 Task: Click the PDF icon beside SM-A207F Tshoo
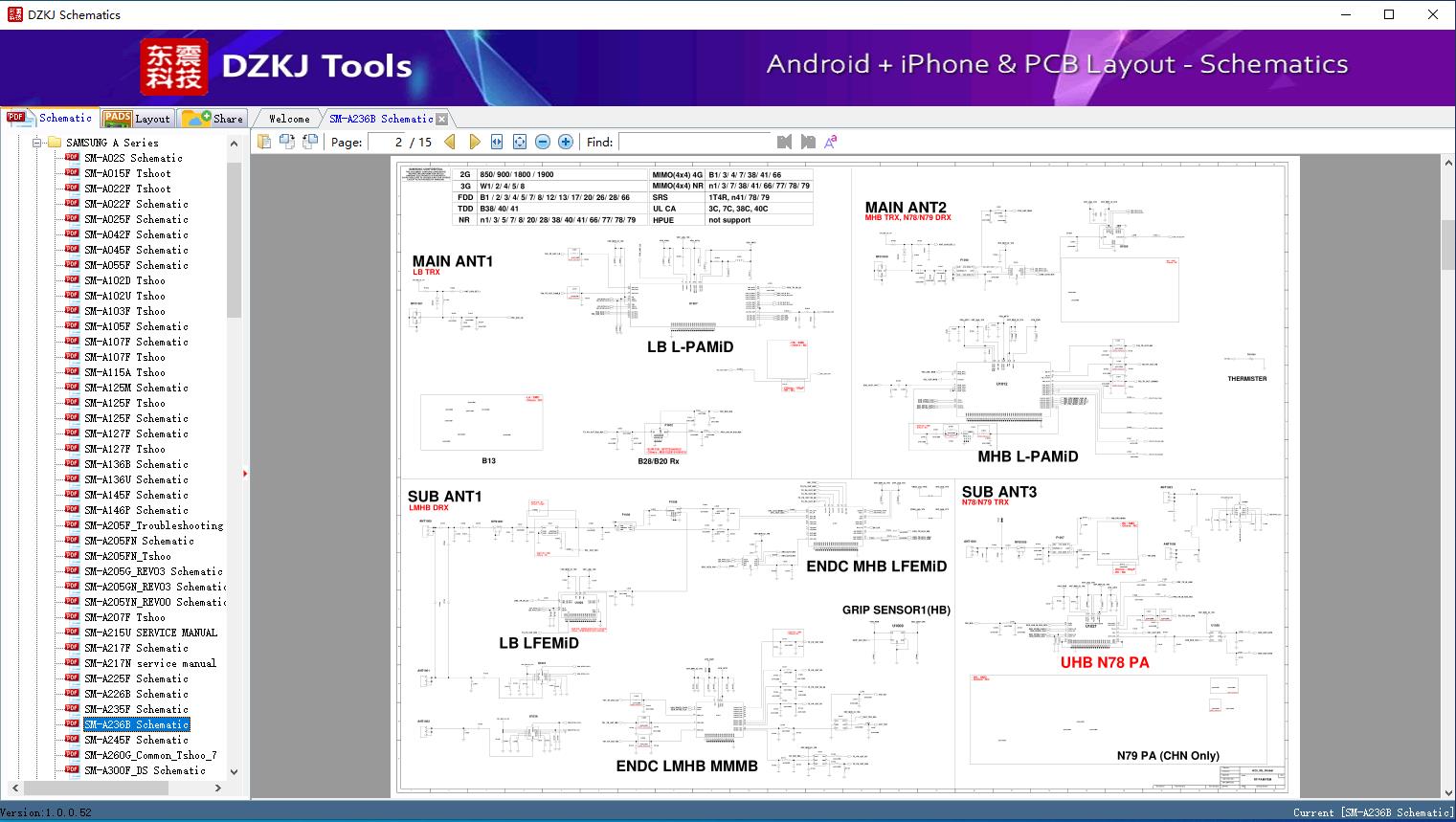[x=72, y=617]
